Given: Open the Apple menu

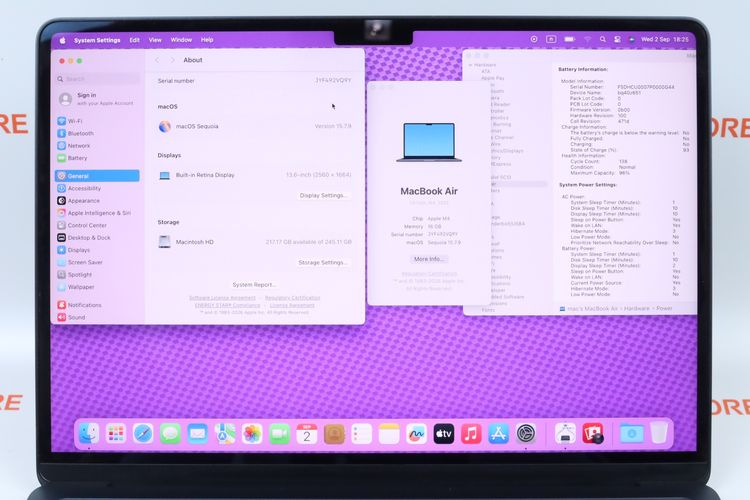Looking at the screenshot, I should point(63,40).
